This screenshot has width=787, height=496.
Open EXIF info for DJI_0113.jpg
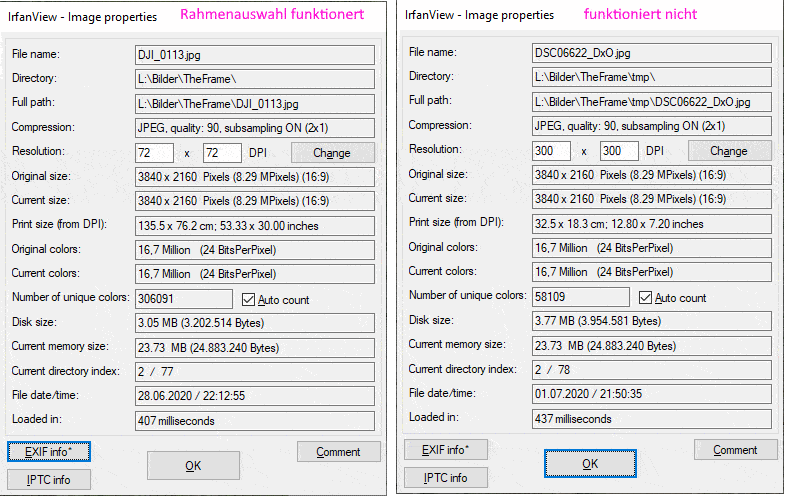pos(49,452)
